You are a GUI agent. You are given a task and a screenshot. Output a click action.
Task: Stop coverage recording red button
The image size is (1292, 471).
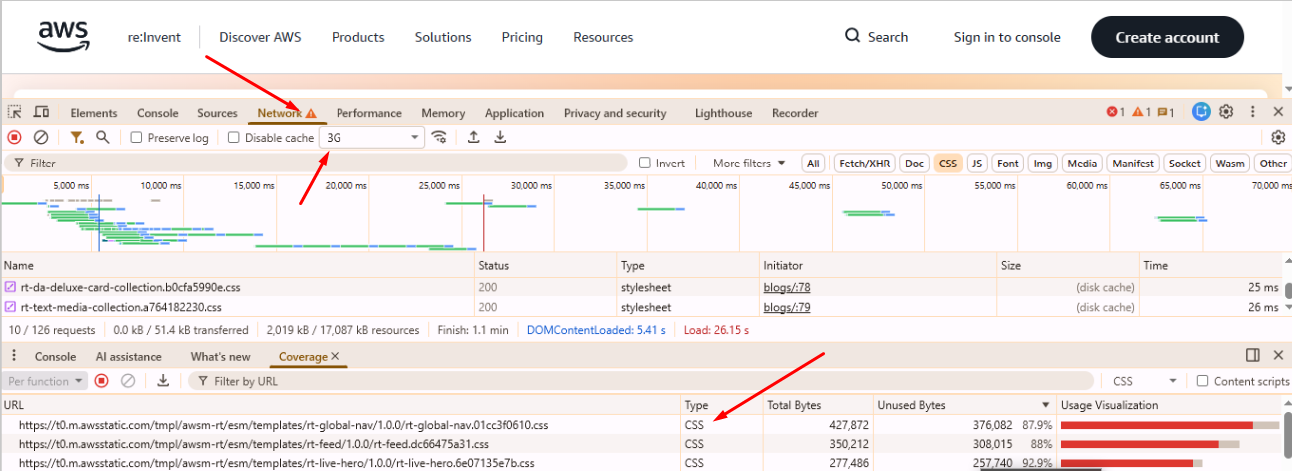pos(101,381)
